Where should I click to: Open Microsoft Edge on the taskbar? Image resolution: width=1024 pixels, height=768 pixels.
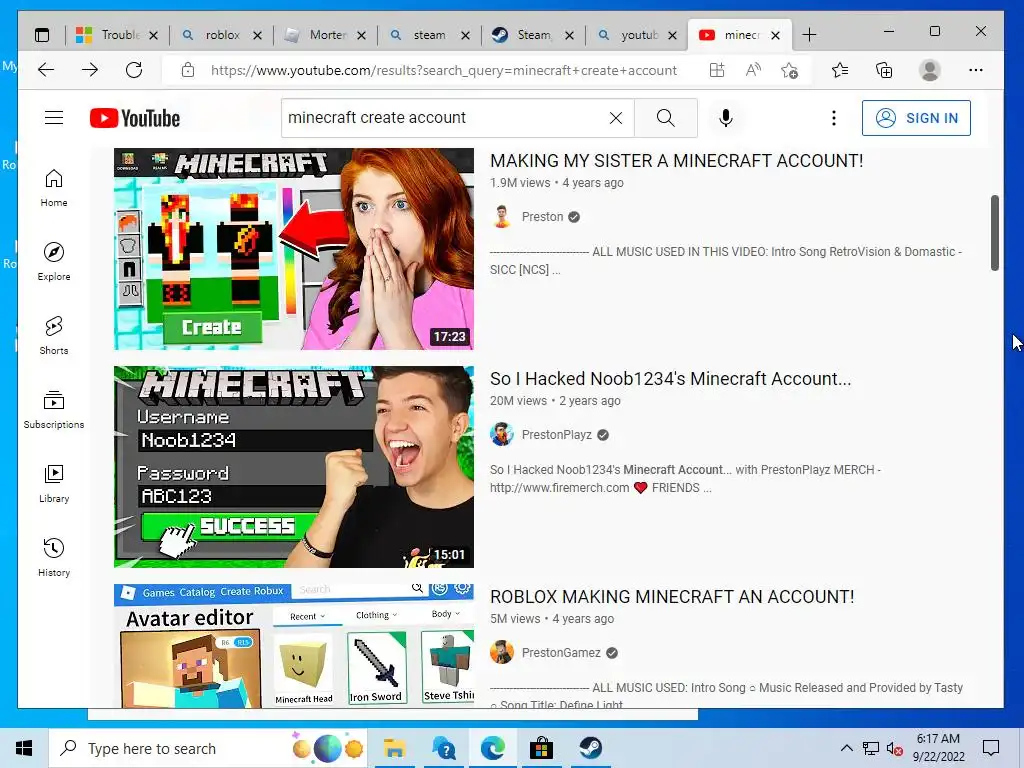pyautogui.click(x=493, y=748)
